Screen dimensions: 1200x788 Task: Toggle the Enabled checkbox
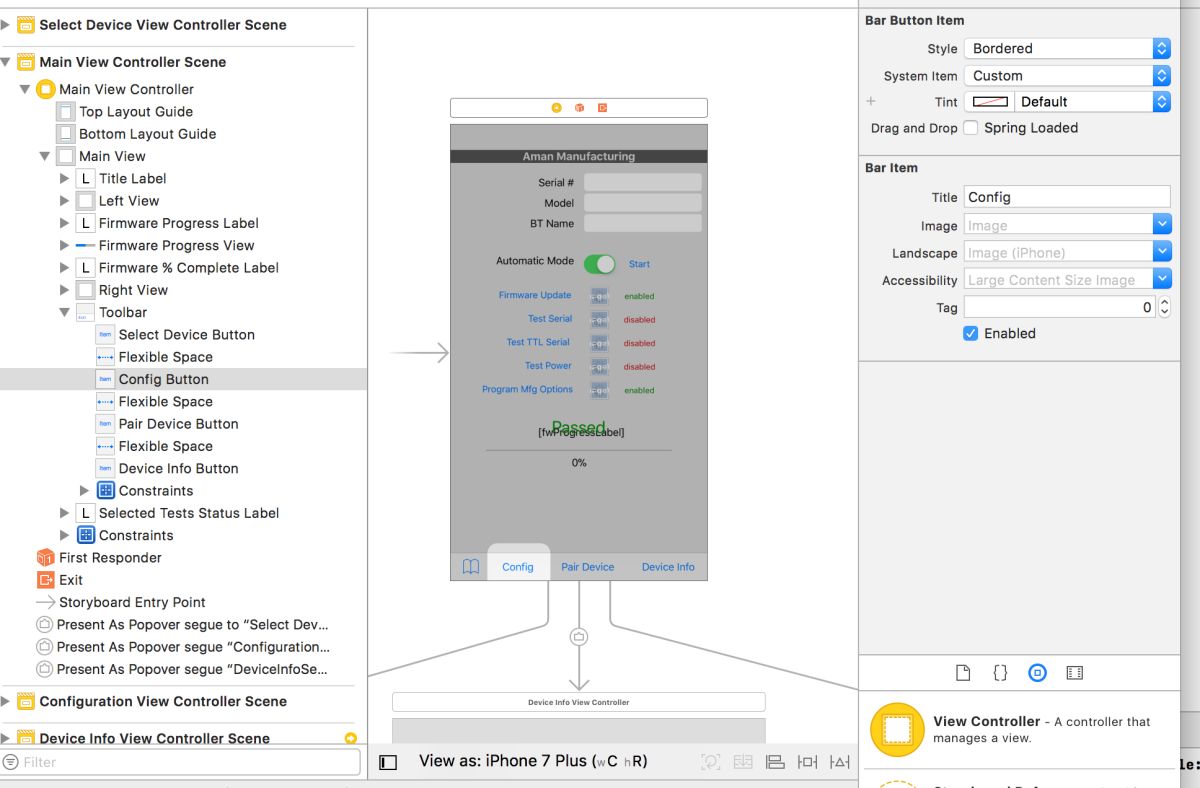970,334
